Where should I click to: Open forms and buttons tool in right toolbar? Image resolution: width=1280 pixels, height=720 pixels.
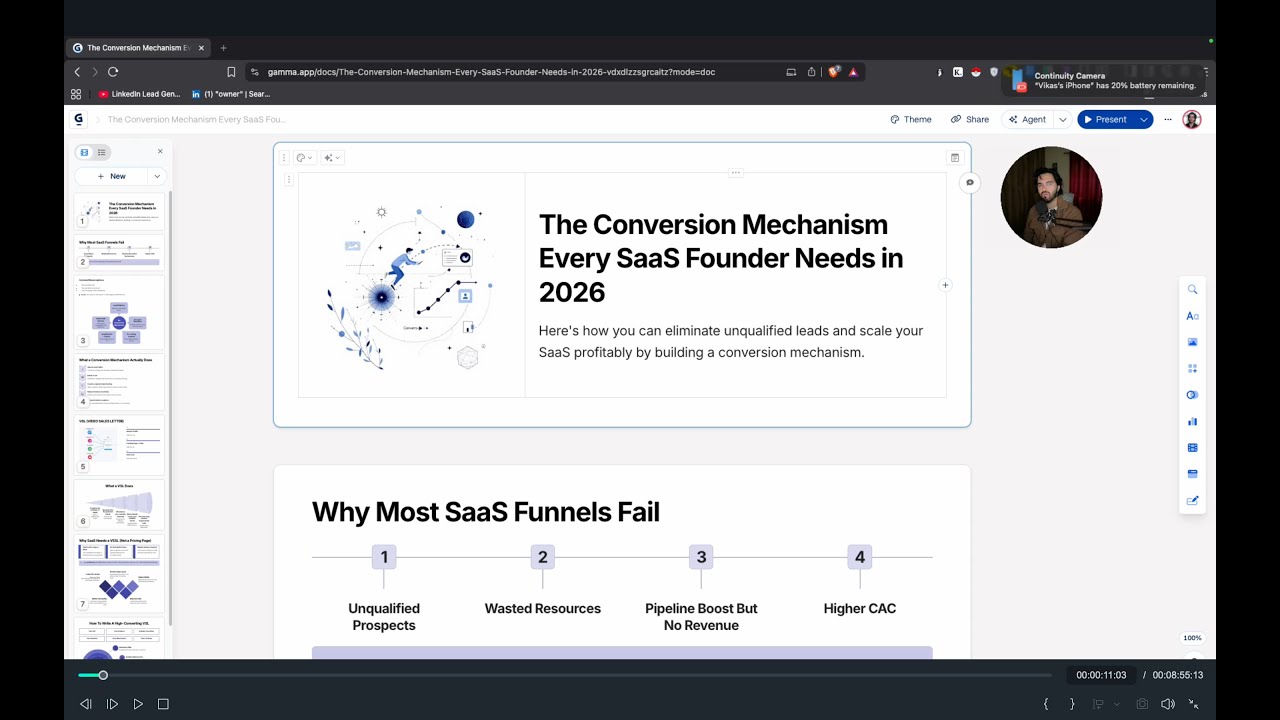1192,474
